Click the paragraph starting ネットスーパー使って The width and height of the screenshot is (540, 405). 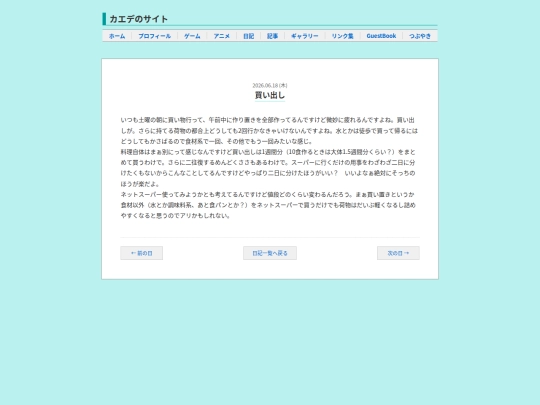[268, 205]
